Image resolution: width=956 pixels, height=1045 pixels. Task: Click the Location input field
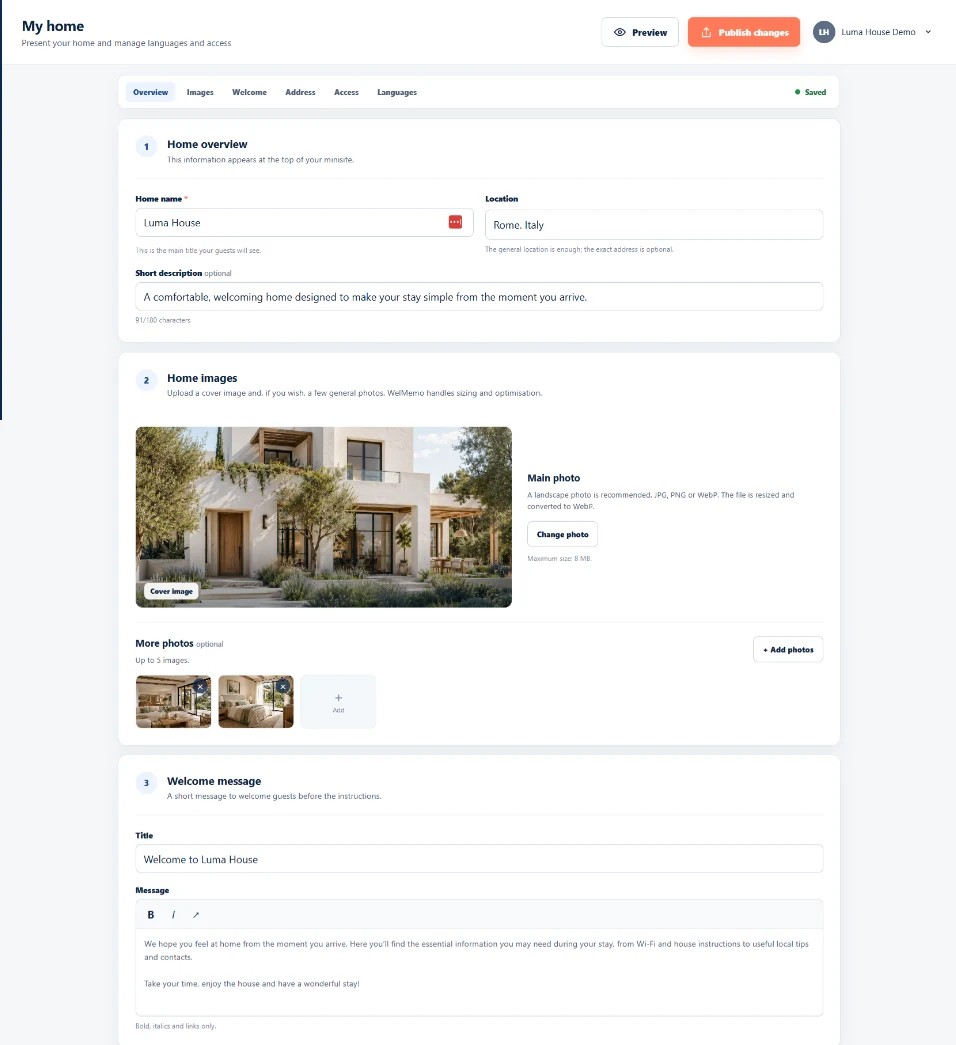654,225
